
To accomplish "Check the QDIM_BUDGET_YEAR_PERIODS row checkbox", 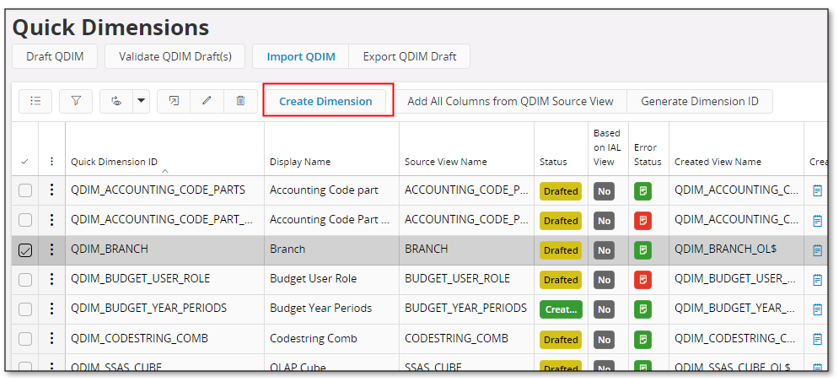I will (x=25, y=309).
